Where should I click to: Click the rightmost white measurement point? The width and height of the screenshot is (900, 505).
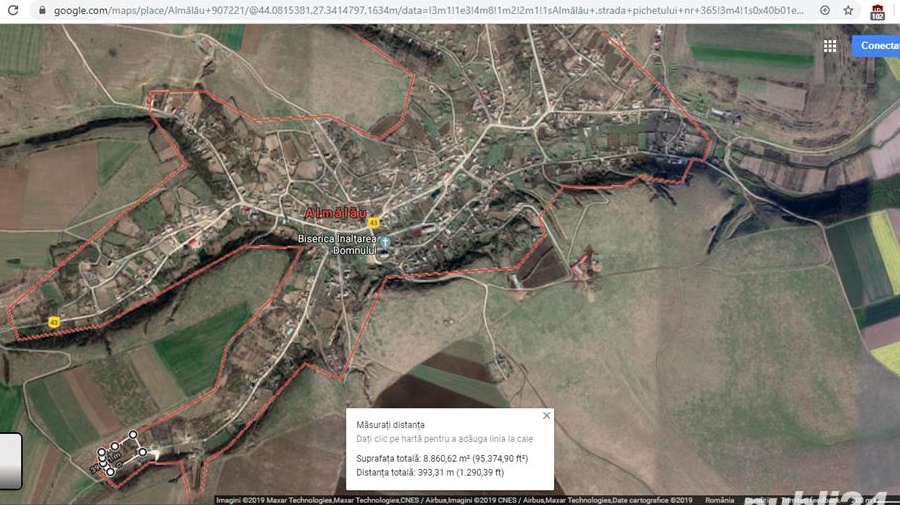pyautogui.click(x=143, y=453)
